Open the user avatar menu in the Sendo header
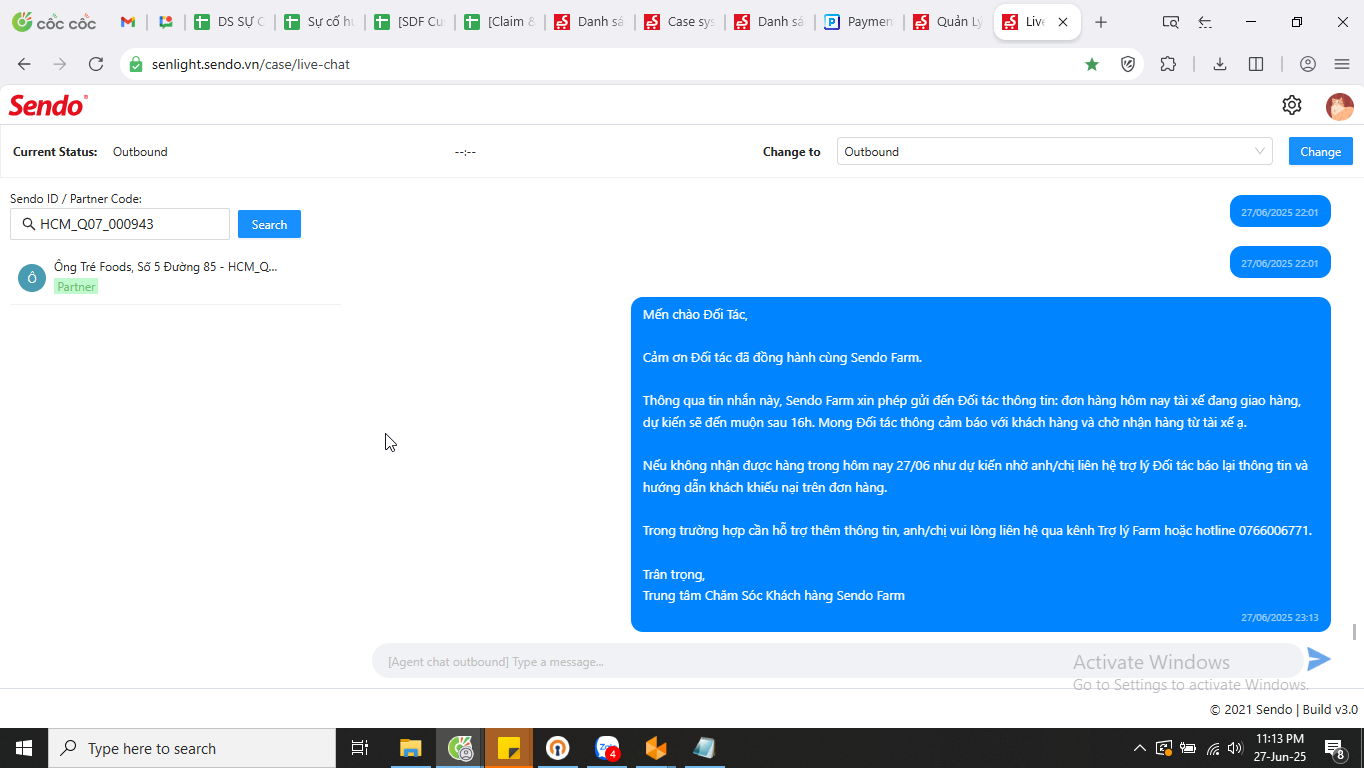The width and height of the screenshot is (1364, 768). (x=1340, y=106)
